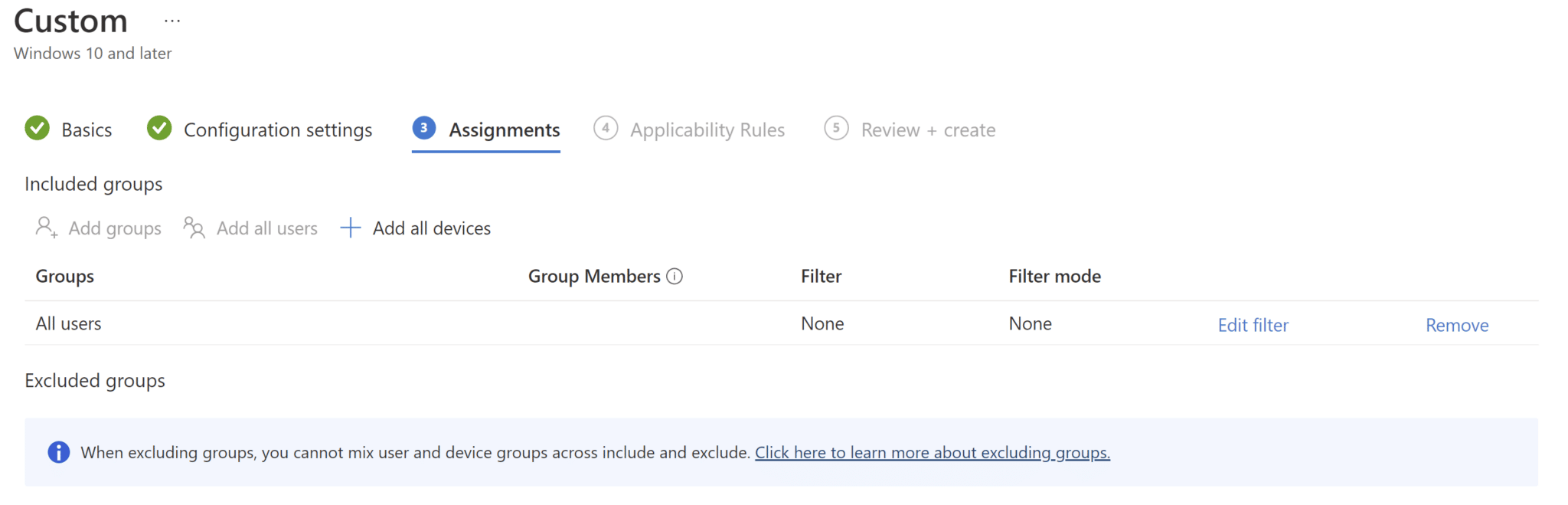The image size is (1568, 505).
Task: Click the Add all users people icon
Action: 194,227
